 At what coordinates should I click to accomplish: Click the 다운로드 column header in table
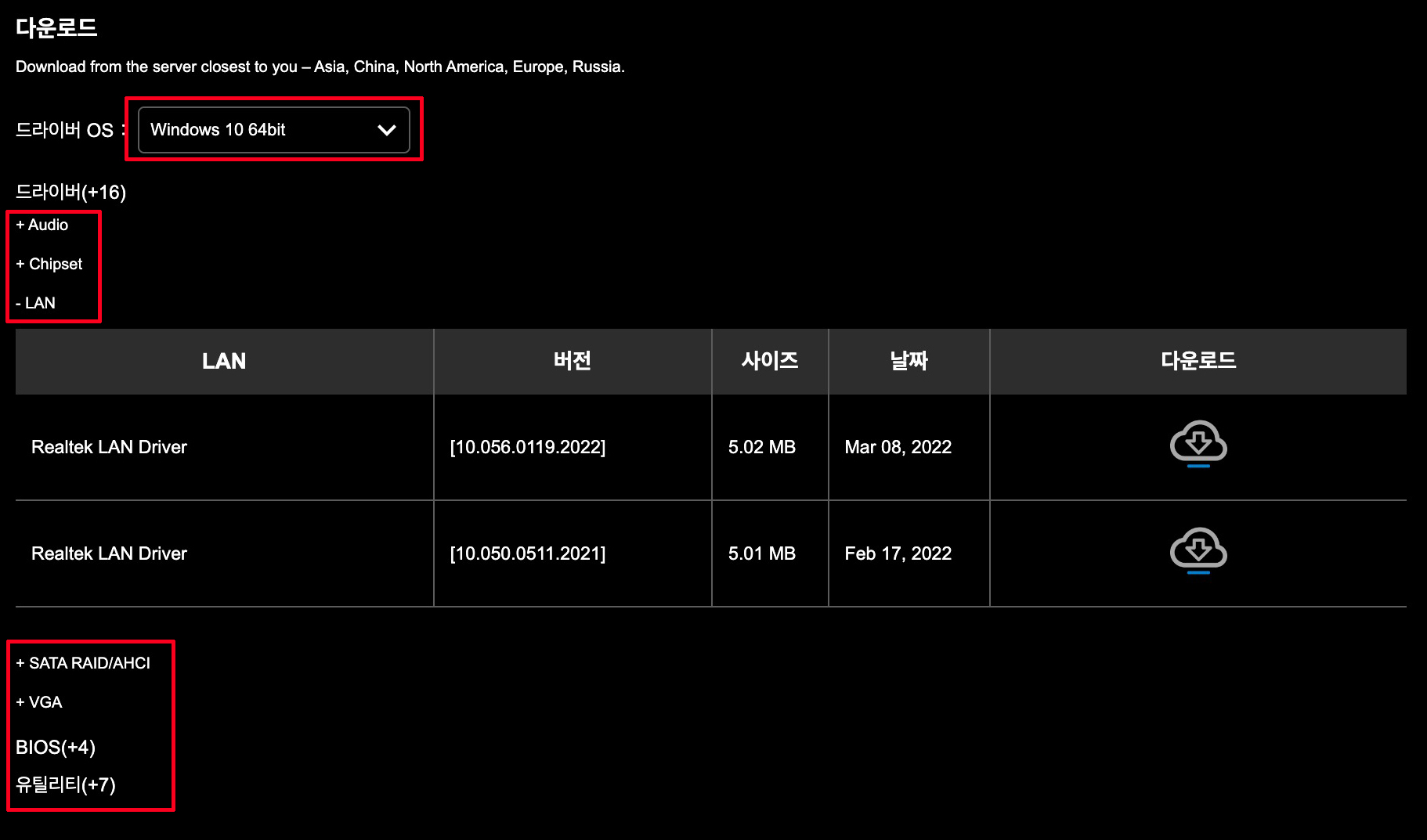(1198, 361)
